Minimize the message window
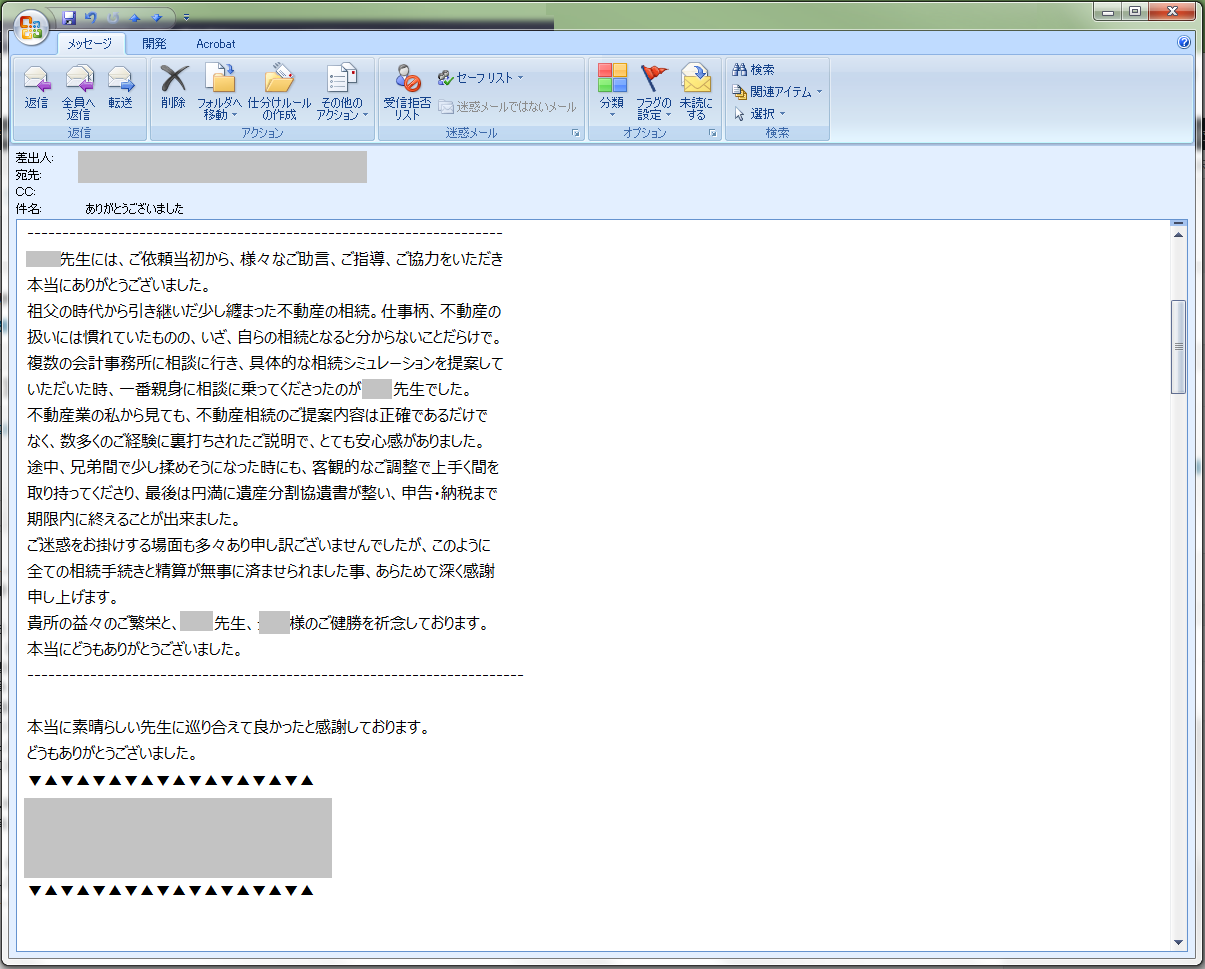The image size is (1205, 969). 1108,12
